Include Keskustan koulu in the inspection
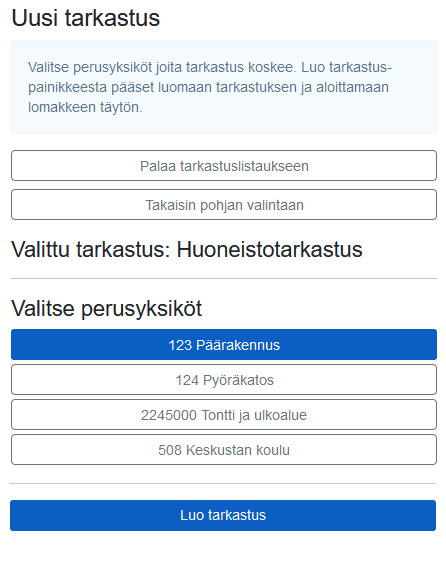The width and height of the screenshot is (446, 564). click(224, 450)
